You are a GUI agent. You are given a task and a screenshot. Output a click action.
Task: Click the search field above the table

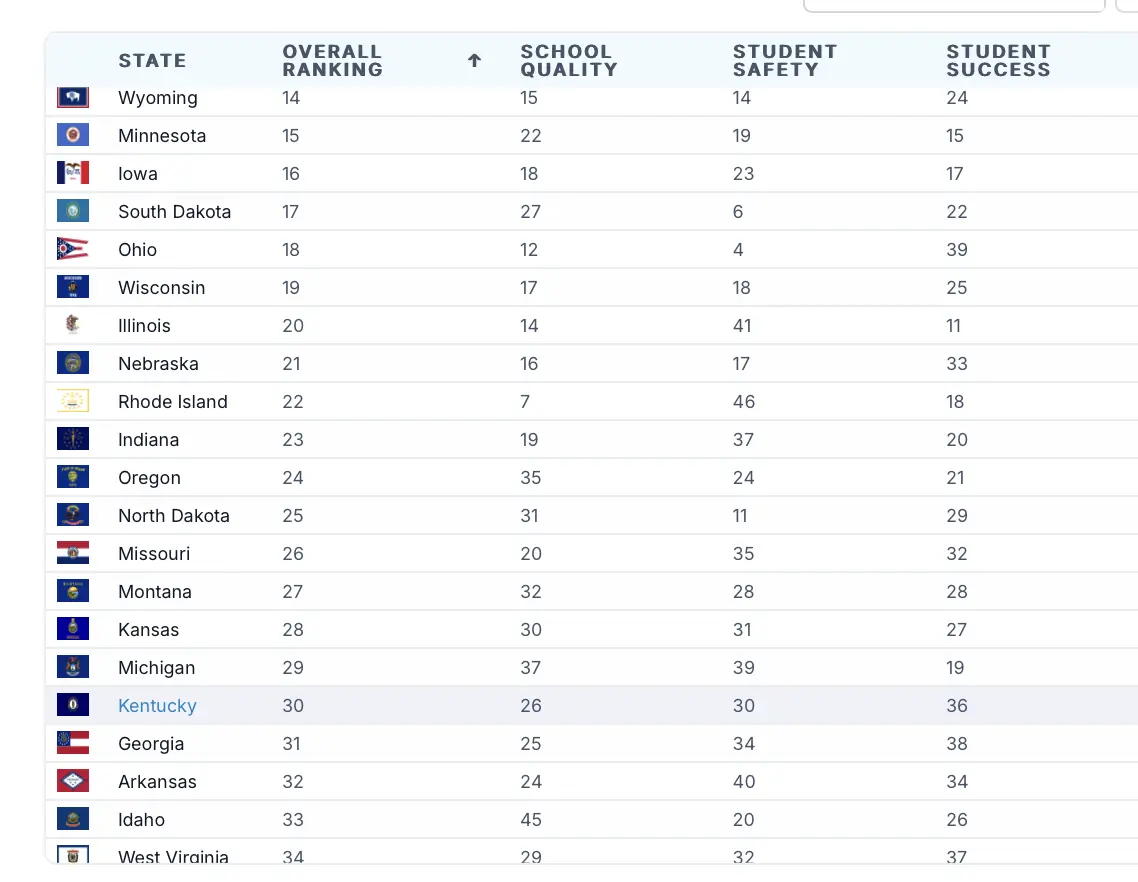point(953,4)
